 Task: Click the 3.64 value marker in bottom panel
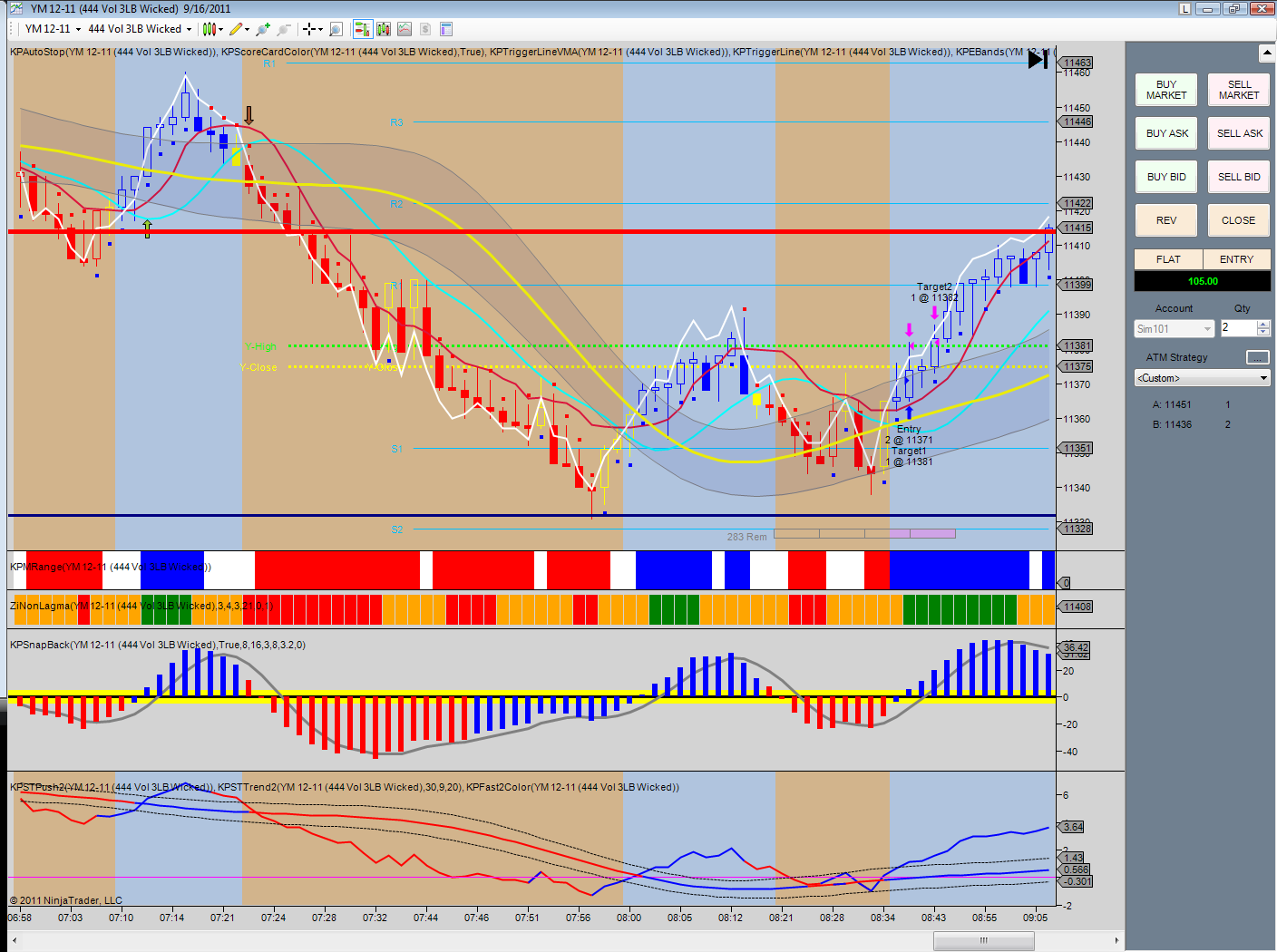[1073, 827]
